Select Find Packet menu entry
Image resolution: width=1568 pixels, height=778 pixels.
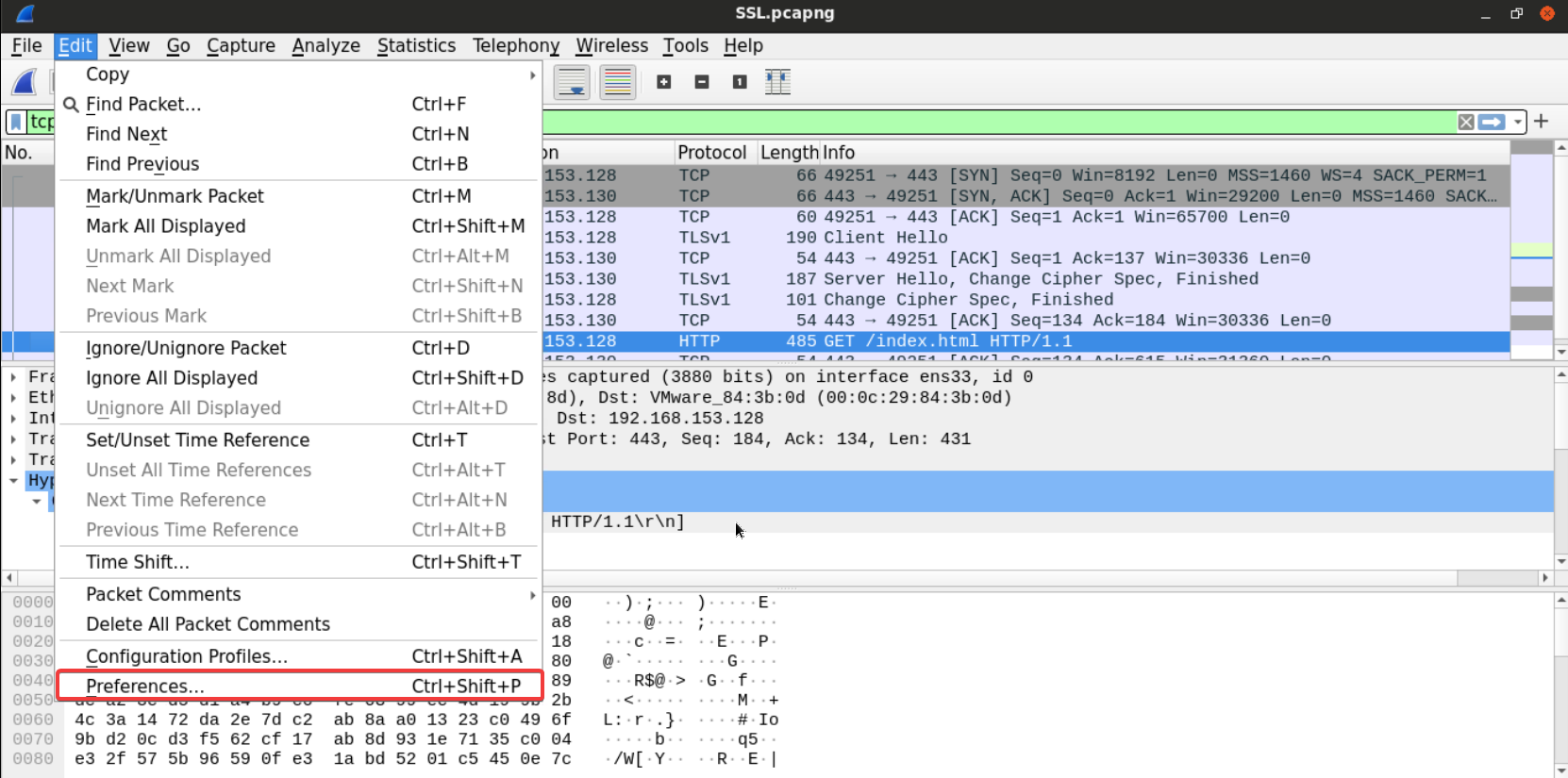pos(143,105)
